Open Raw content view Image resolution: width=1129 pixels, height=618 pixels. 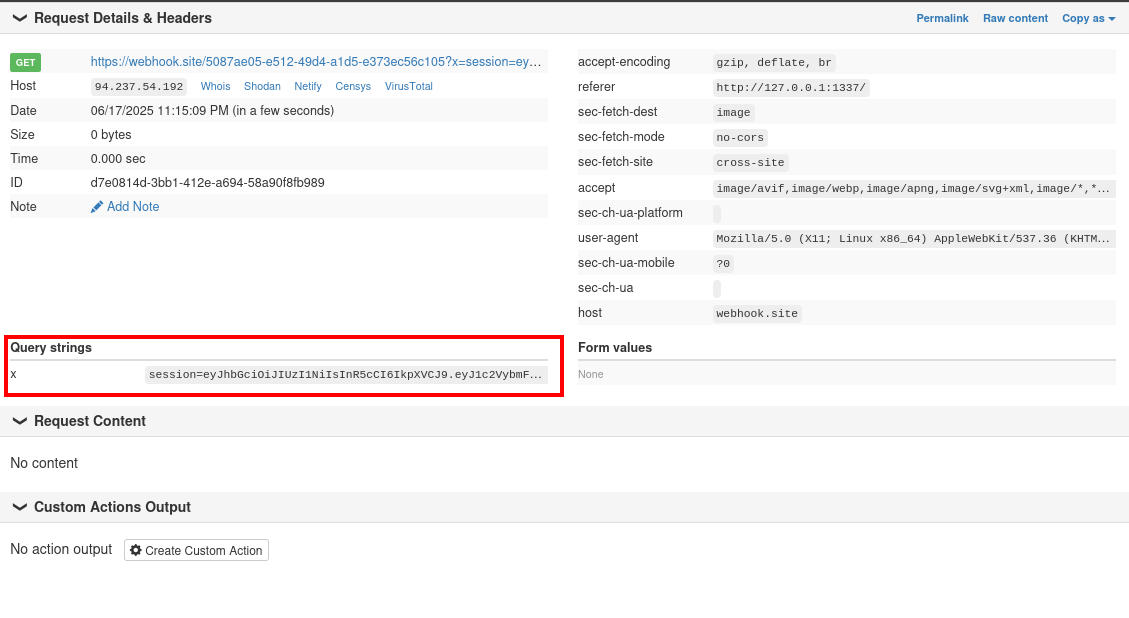pyautogui.click(x=1015, y=18)
